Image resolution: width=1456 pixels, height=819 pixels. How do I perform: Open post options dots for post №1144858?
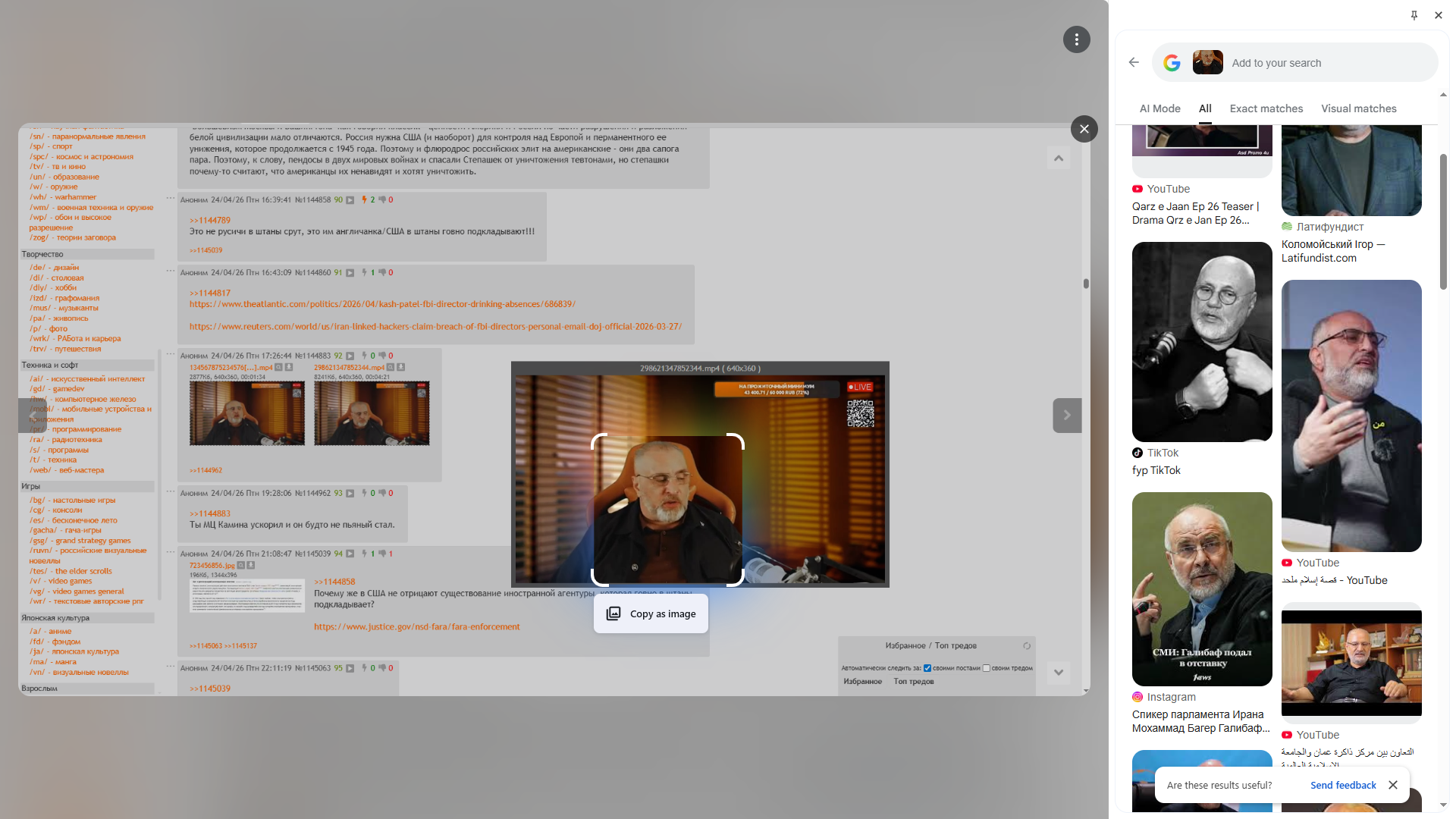pyautogui.click(x=171, y=198)
